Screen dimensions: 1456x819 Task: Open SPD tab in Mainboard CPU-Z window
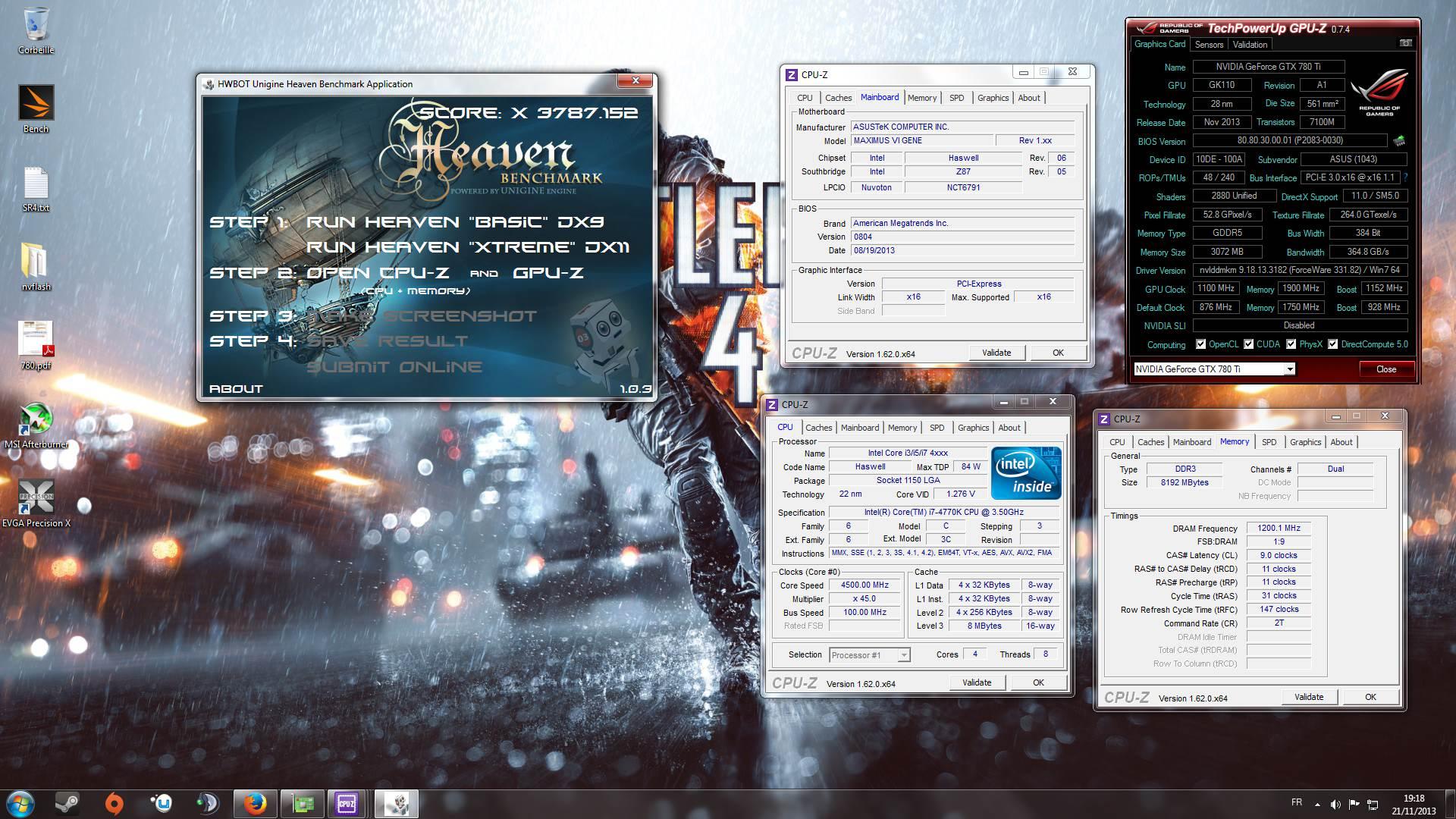957,98
